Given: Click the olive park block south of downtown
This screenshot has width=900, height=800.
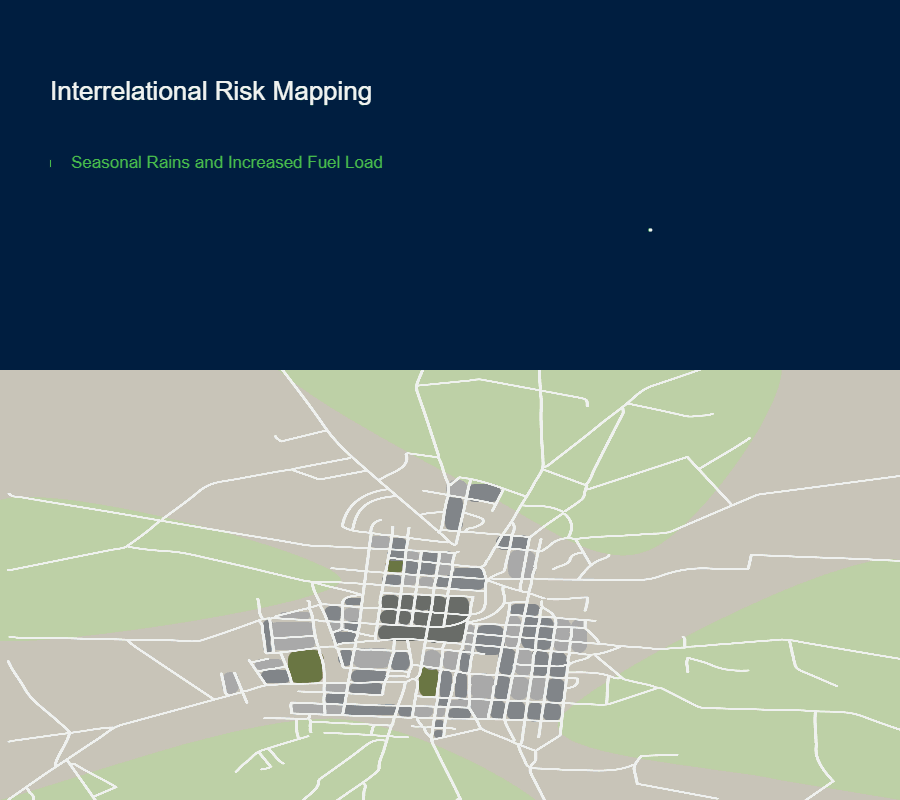Looking at the screenshot, I should (428, 682).
